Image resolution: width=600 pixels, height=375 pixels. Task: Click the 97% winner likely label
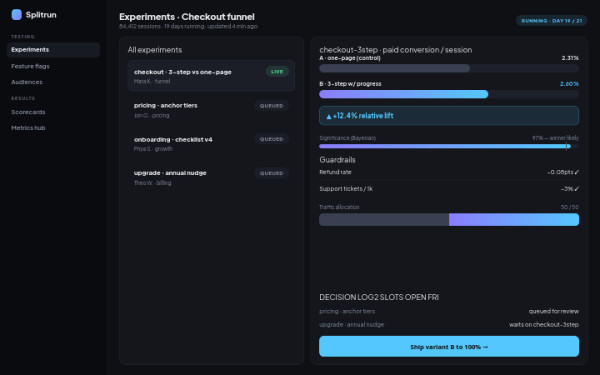point(555,138)
